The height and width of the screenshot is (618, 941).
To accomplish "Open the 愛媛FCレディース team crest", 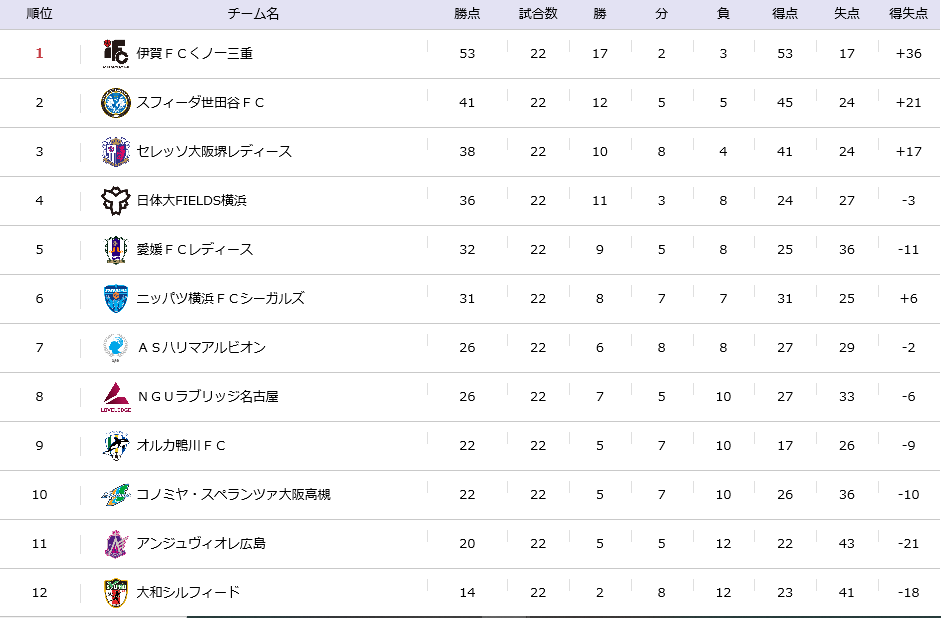I will 116,250.
